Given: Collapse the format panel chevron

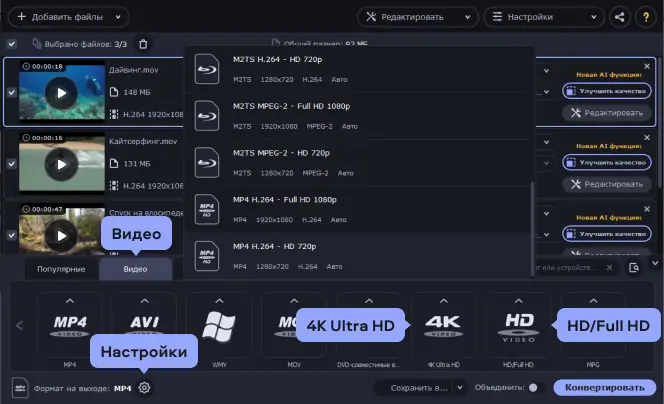Looking at the screenshot, I should coord(655,263).
